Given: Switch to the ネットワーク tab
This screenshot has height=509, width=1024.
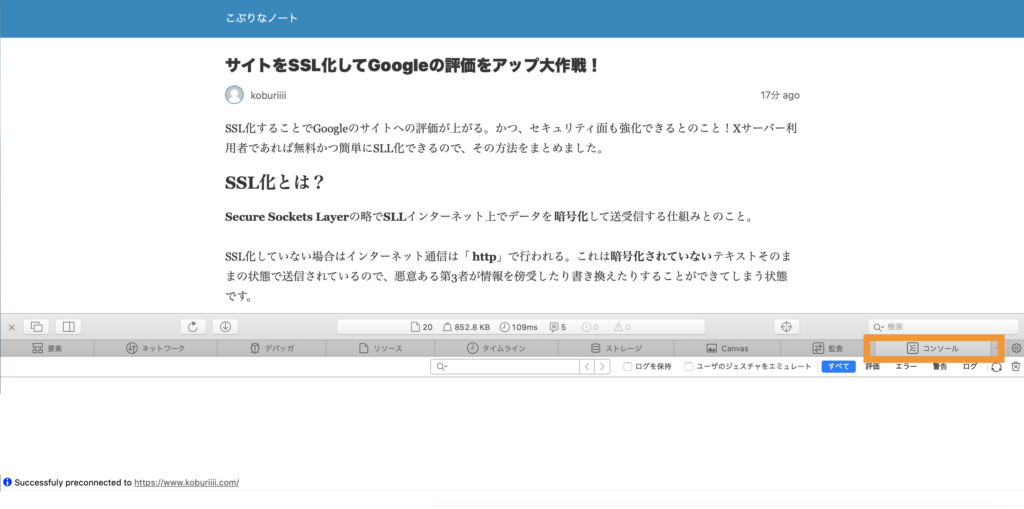Looking at the screenshot, I should (x=156, y=348).
